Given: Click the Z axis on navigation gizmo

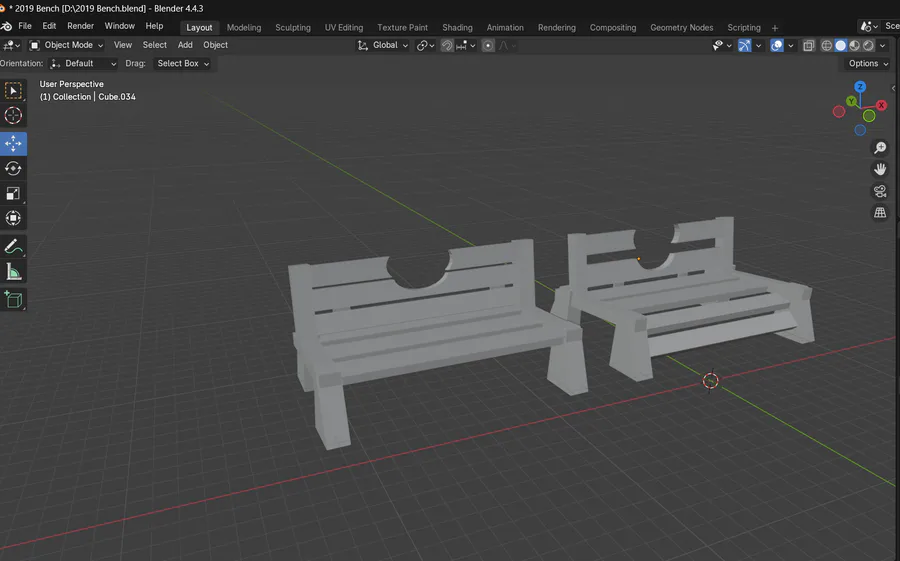Looking at the screenshot, I should tap(860, 87).
